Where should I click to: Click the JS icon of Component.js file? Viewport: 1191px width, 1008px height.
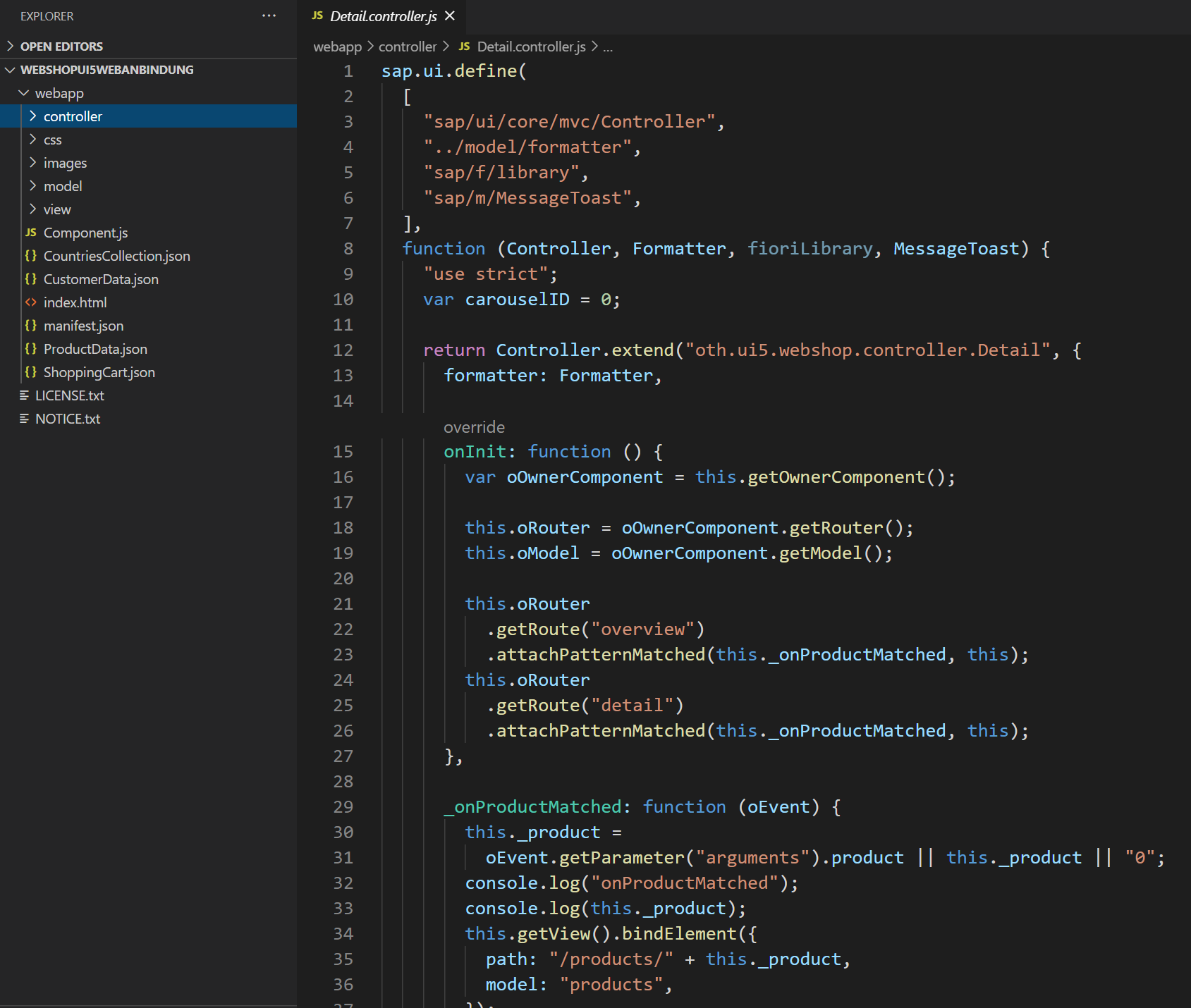(31, 233)
